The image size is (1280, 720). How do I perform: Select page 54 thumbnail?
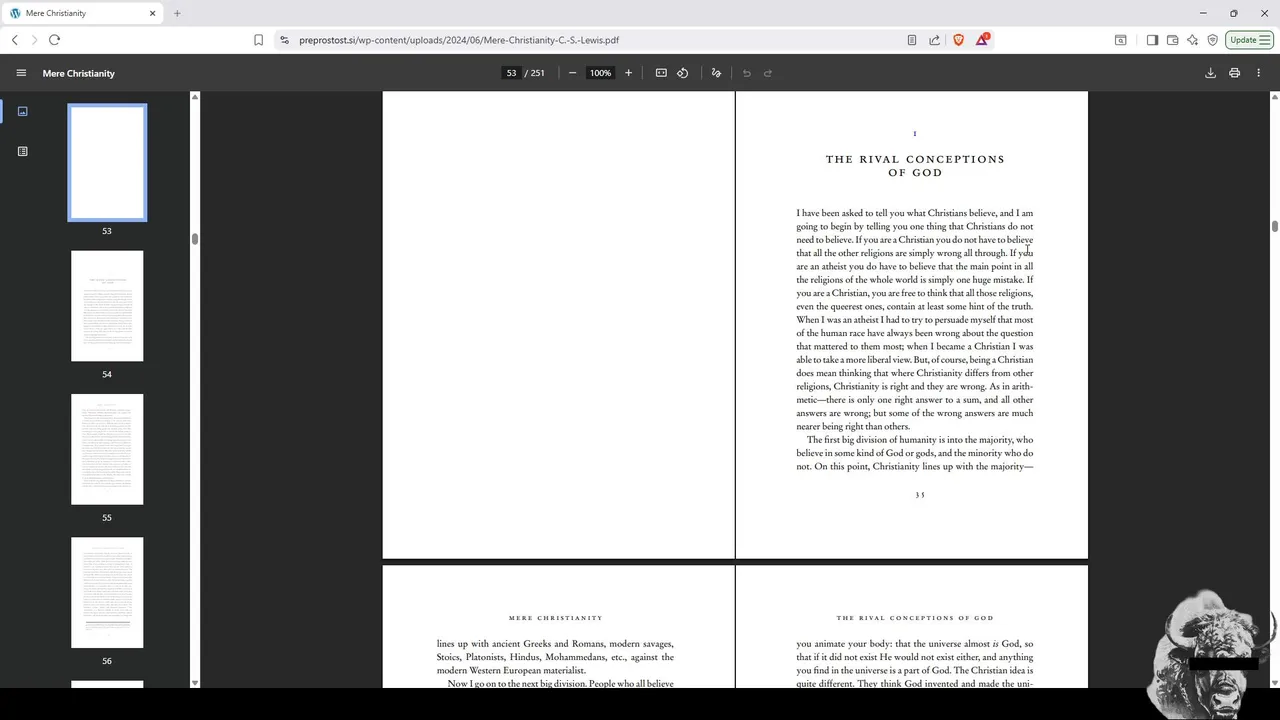click(x=107, y=306)
